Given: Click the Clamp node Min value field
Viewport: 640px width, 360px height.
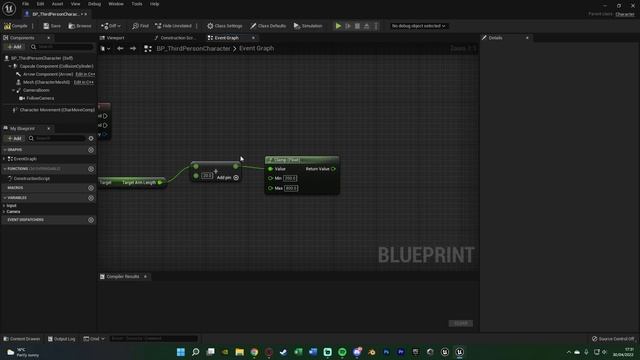Looking at the screenshot, I should [x=290, y=178].
